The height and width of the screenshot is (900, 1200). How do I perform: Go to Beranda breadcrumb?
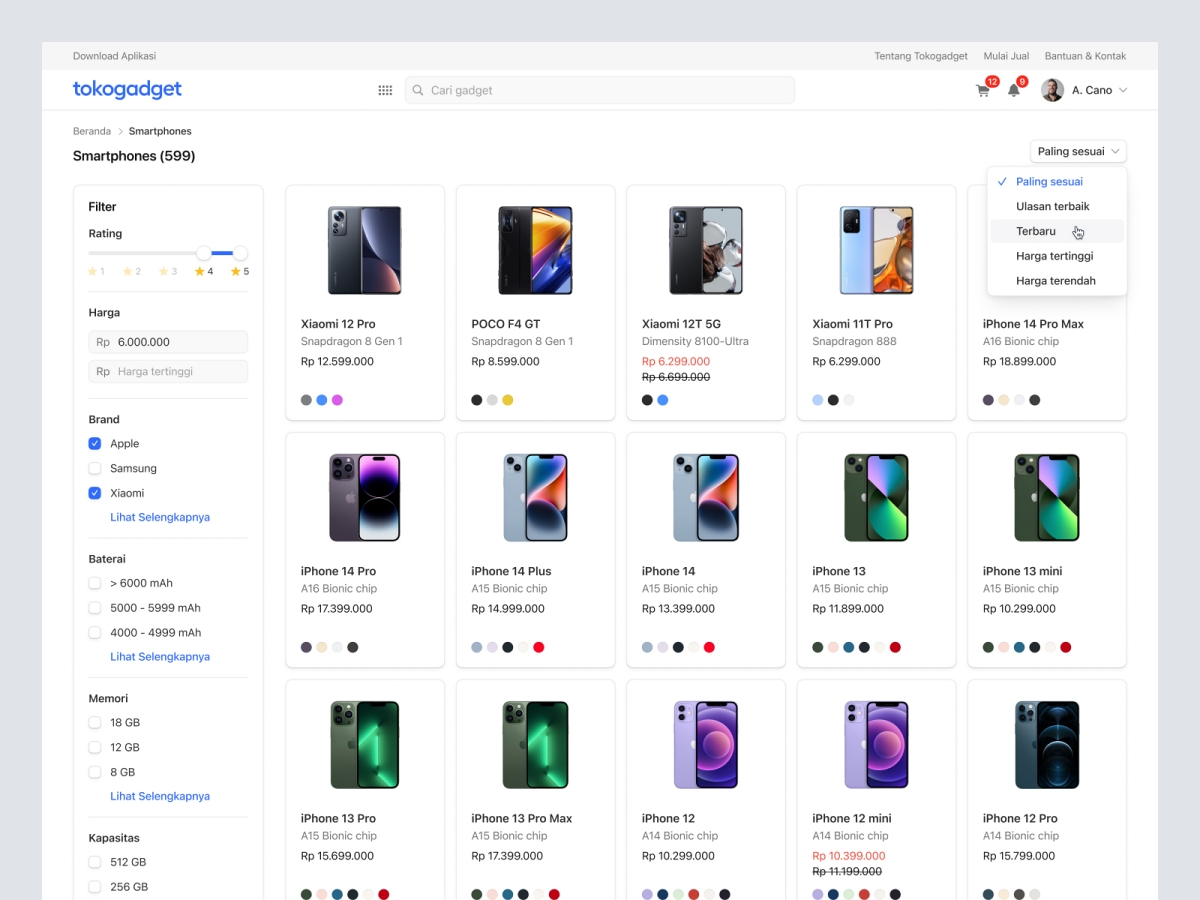coord(92,131)
